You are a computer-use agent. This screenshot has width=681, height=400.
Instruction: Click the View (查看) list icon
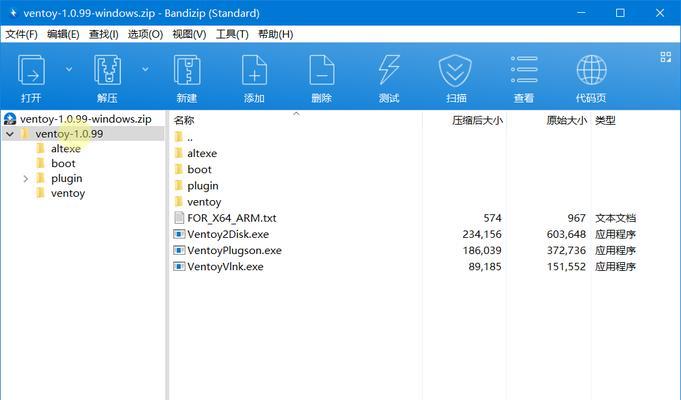click(524, 69)
